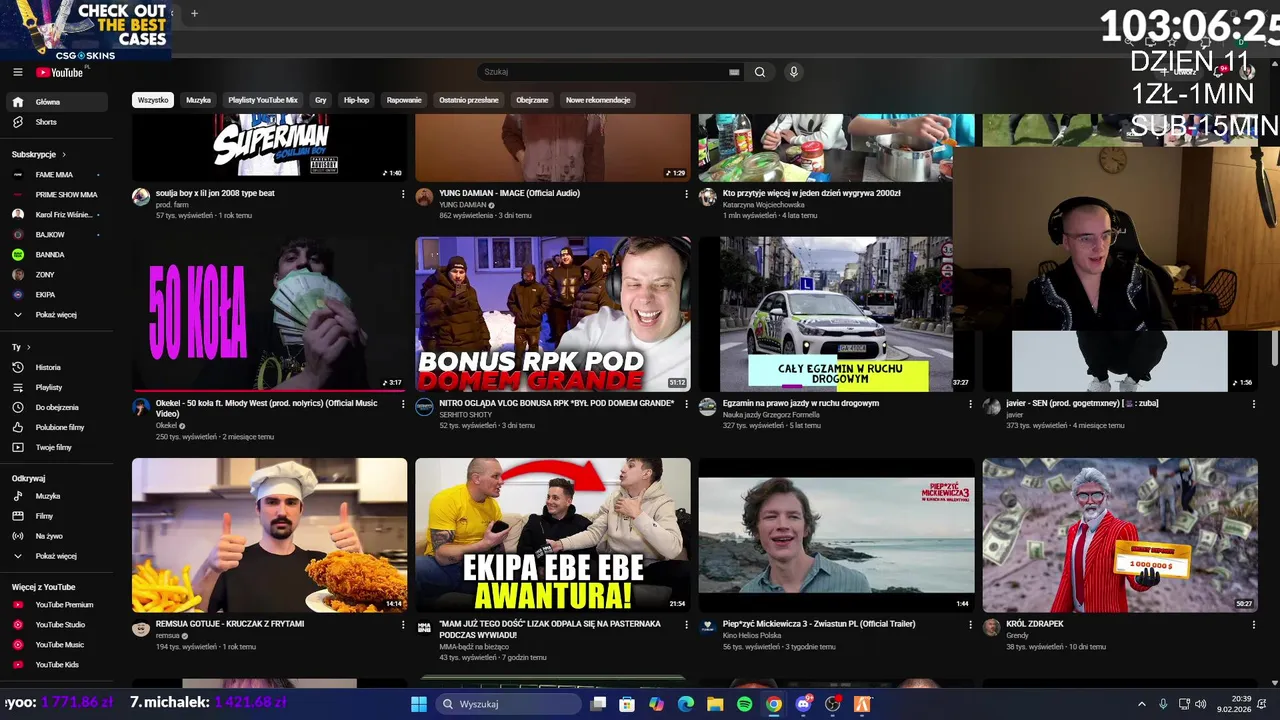Open EKIPA subscription channel

(58, 295)
